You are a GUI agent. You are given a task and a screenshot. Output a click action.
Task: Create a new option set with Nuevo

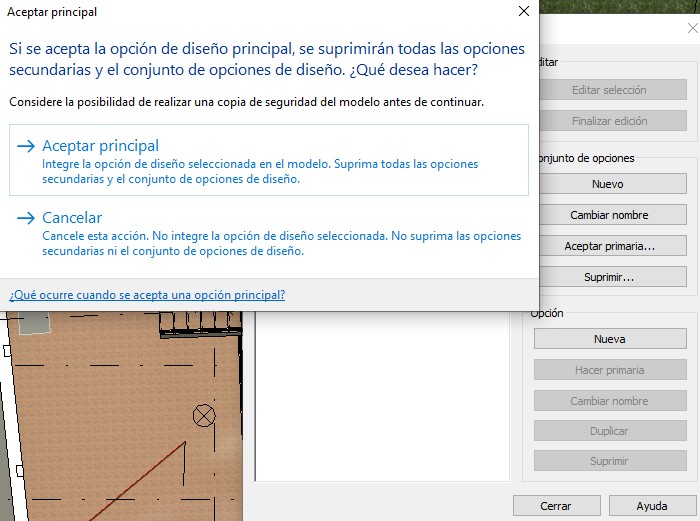tap(608, 184)
